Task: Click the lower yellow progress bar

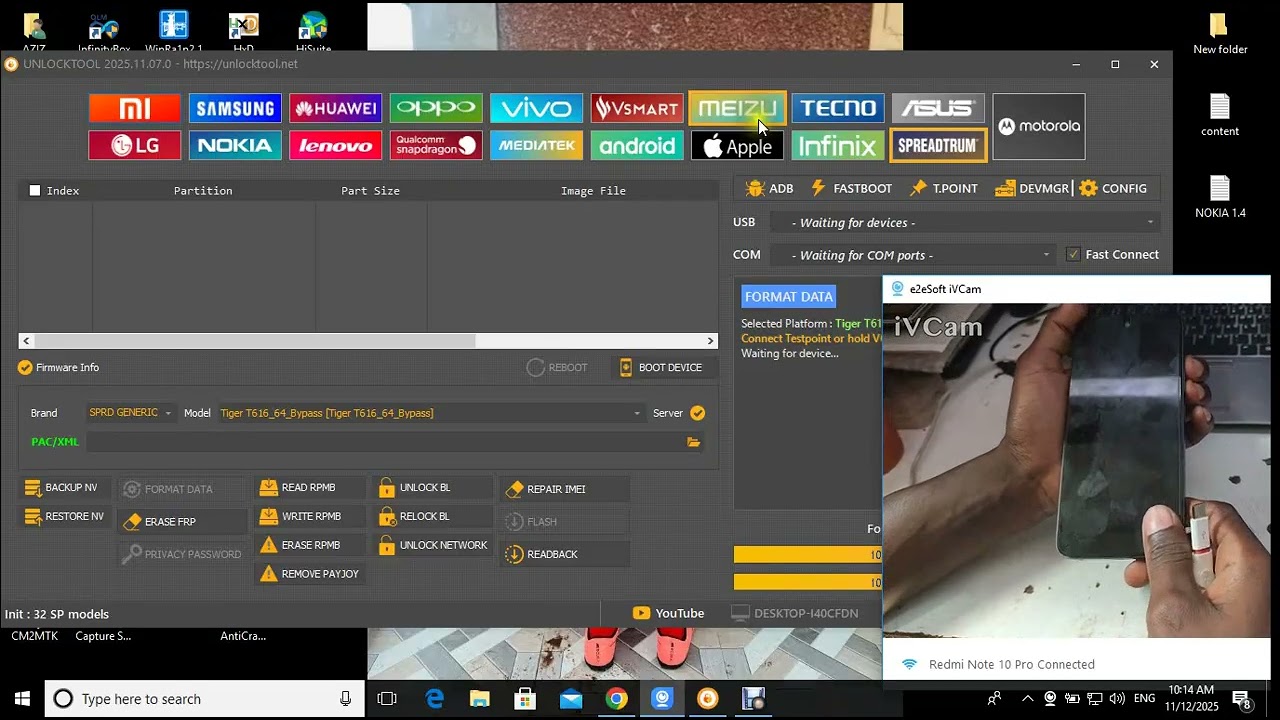Action: pos(808,582)
